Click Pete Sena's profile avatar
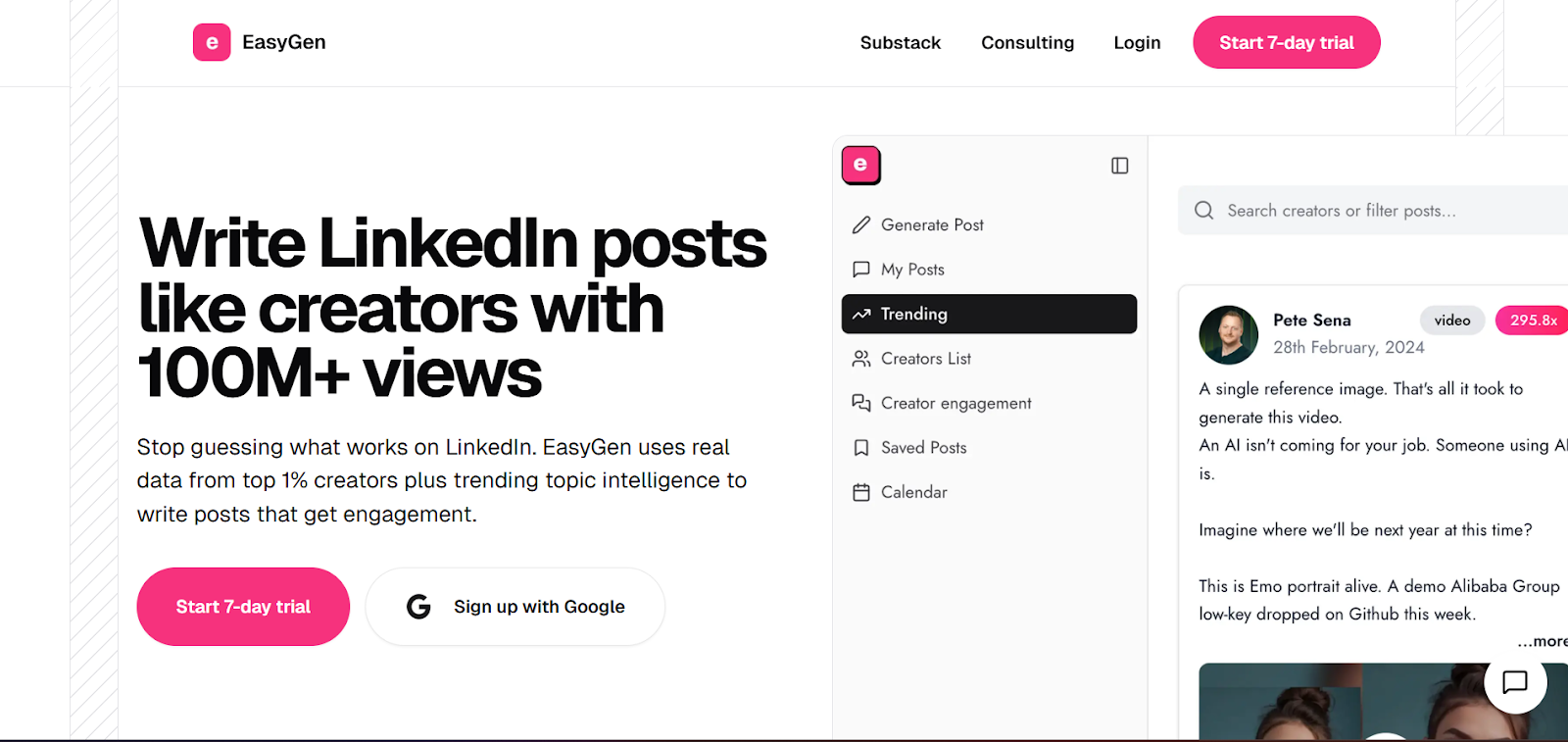The height and width of the screenshot is (742, 1568). [x=1228, y=334]
